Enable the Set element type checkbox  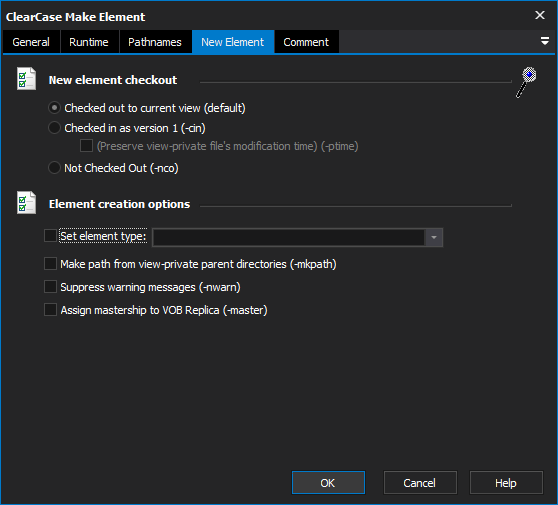coord(50,236)
